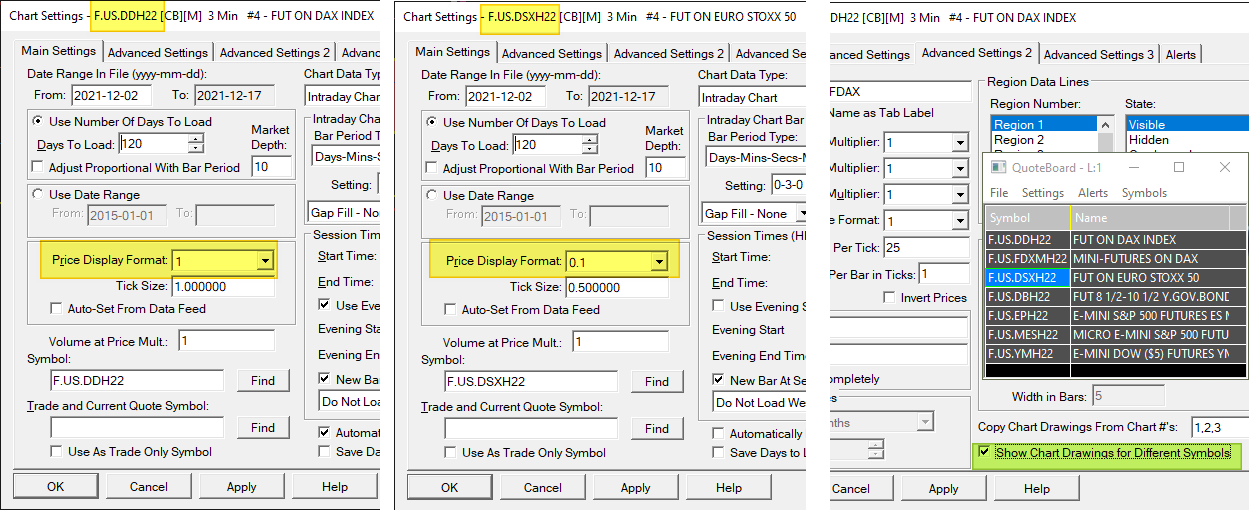Open Advanced Settings 2 tab in Euro Stoxx dialog
Screen dimensions: 1250x510
click(669, 53)
